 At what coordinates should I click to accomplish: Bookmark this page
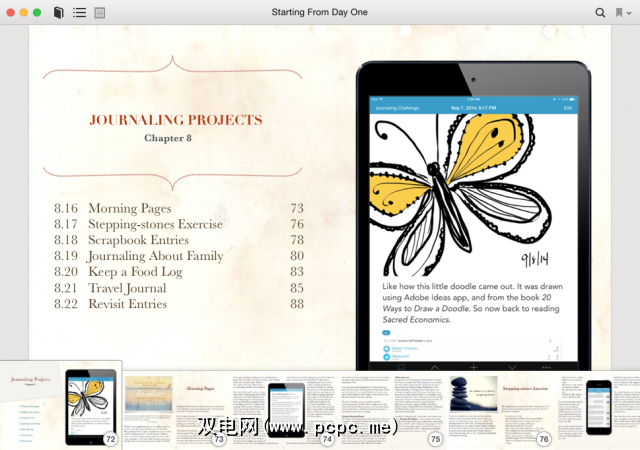pyautogui.click(x=619, y=12)
